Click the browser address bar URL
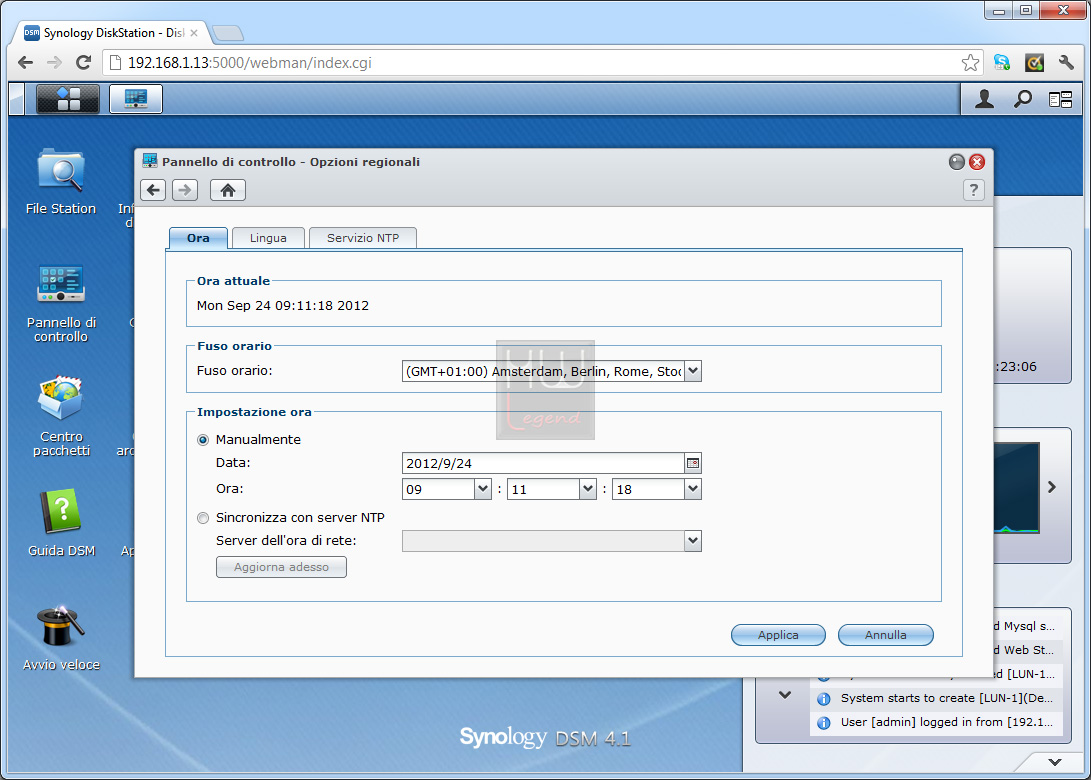The width and height of the screenshot is (1091, 780). pos(250,63)
